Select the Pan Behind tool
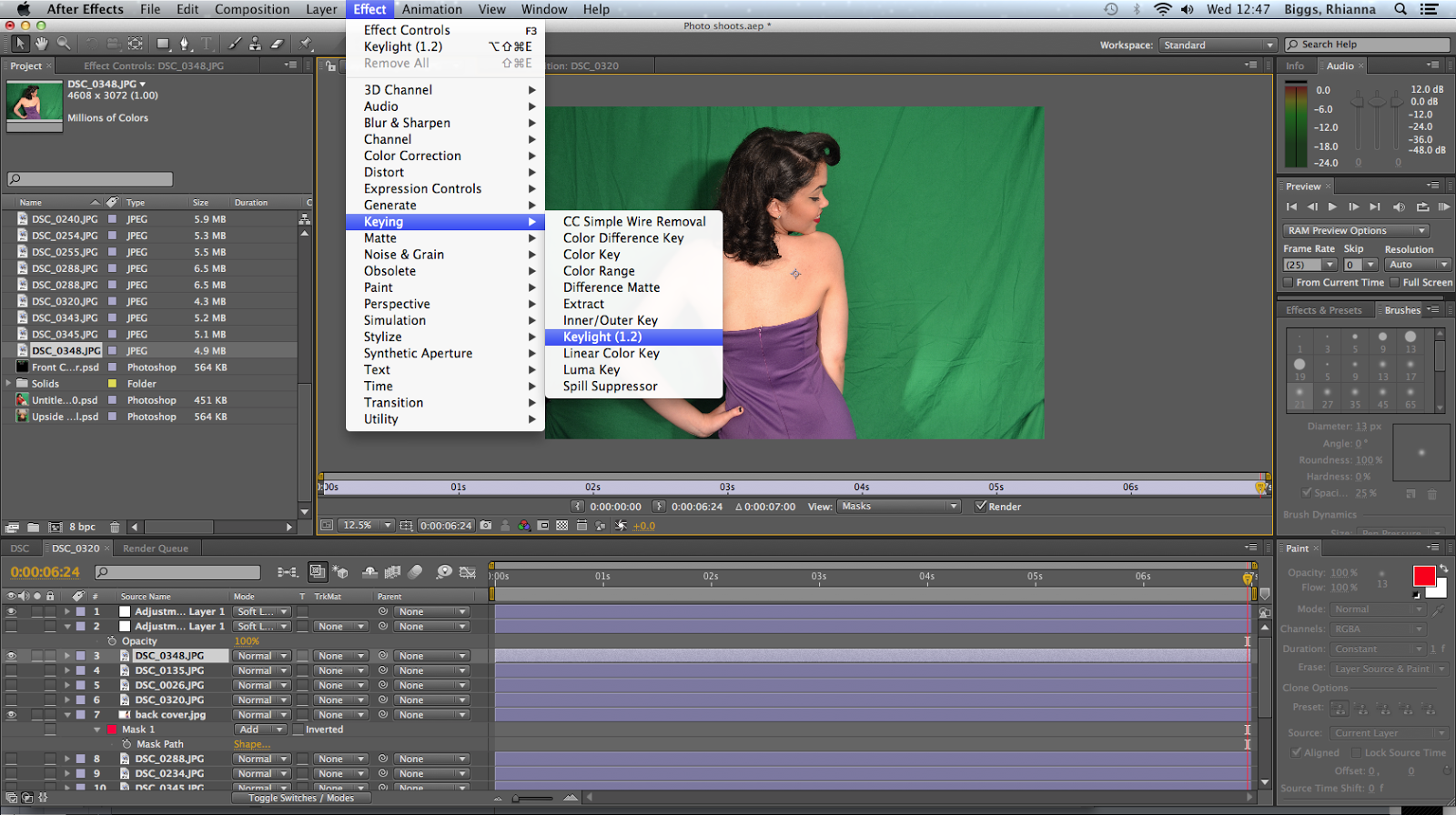 [135, 44]
